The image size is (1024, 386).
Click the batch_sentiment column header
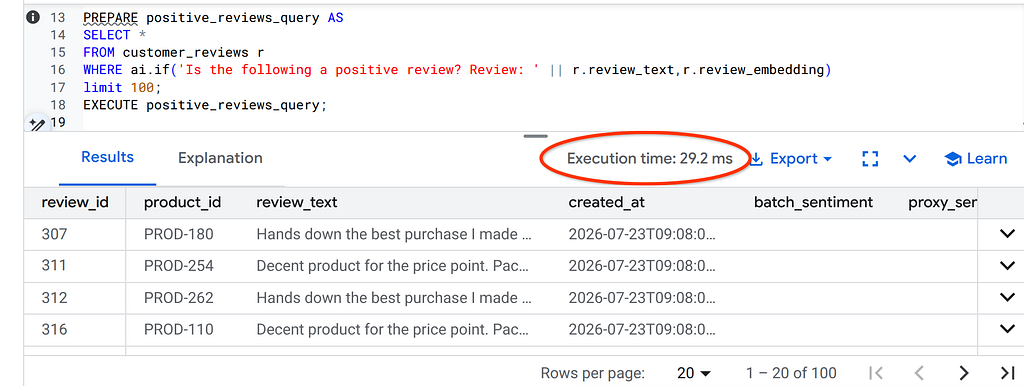[813, 202]
